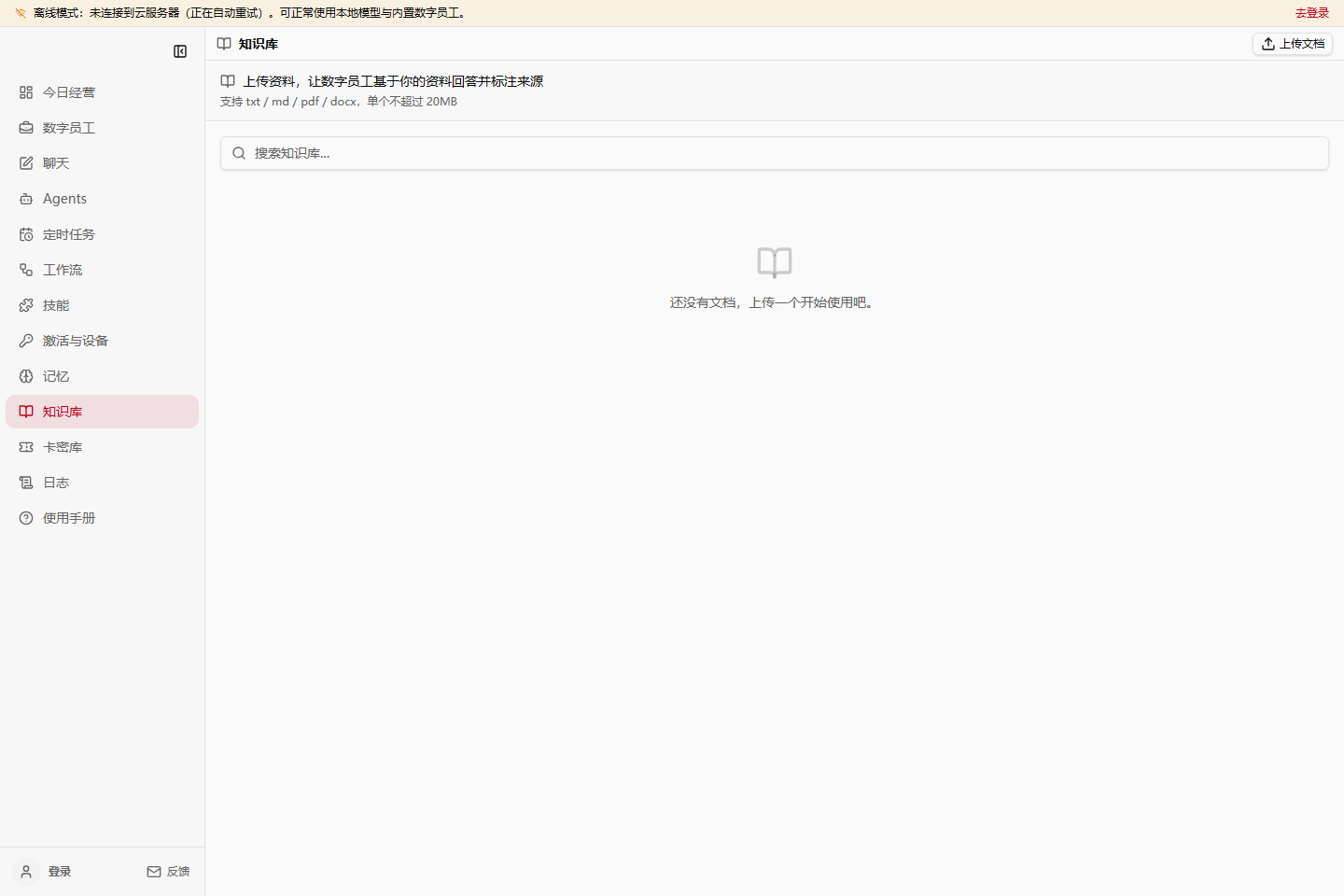
Task: Focus the 搜索知识库 search field
Action: (x=775, y=153)
